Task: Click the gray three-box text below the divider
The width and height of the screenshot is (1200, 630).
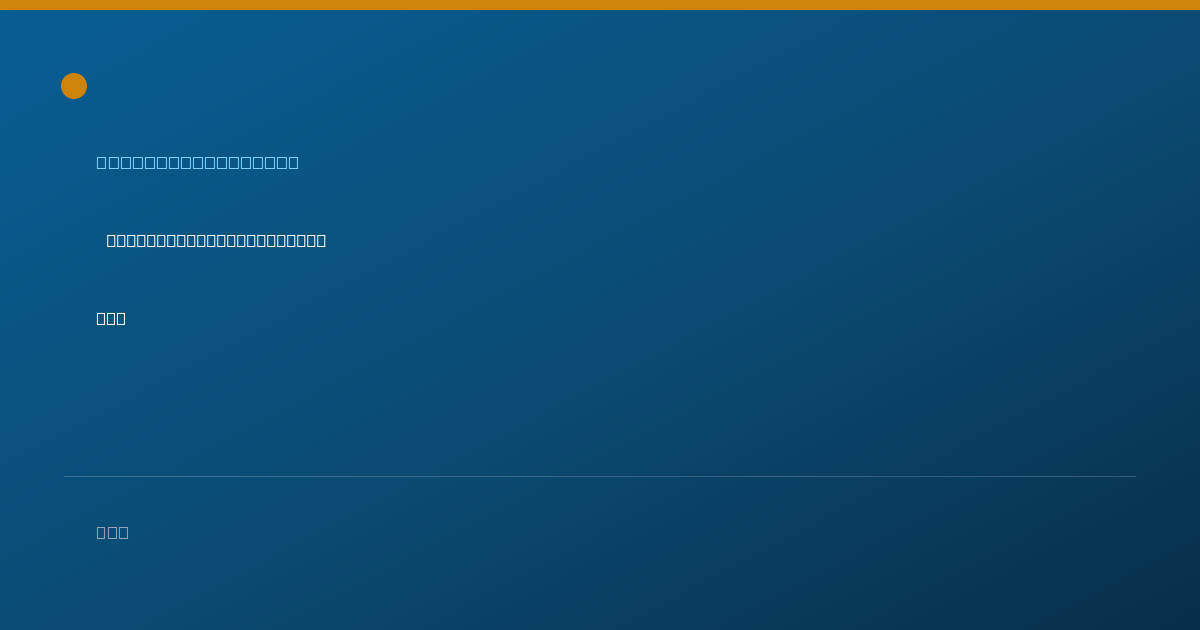Action: click(112, 532)
